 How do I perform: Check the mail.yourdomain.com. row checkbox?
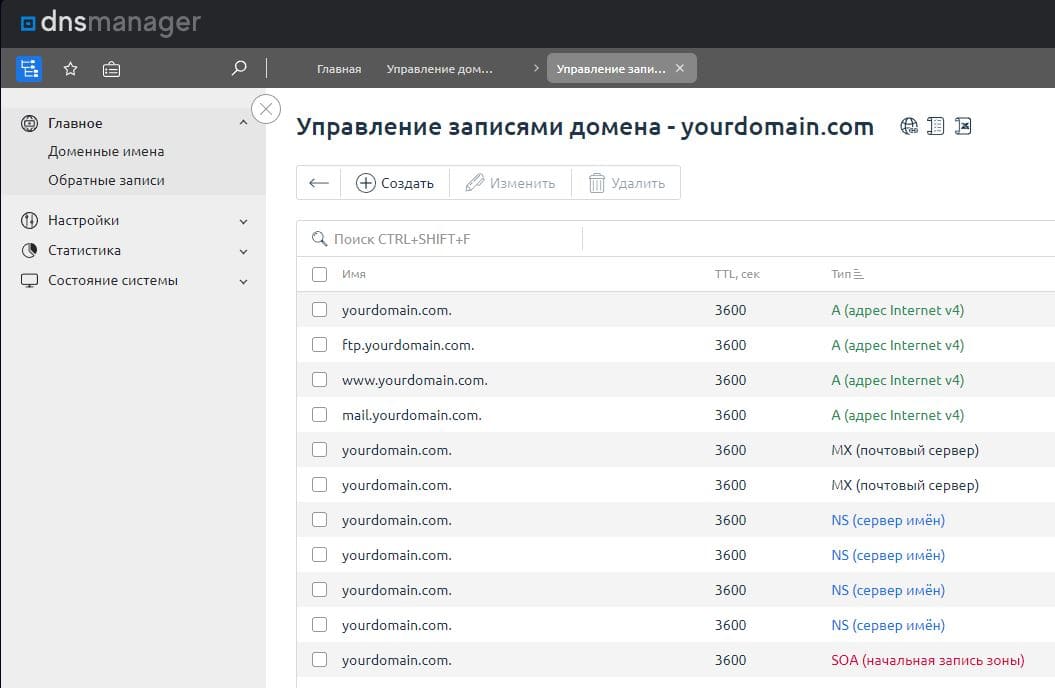pos(320,414)
